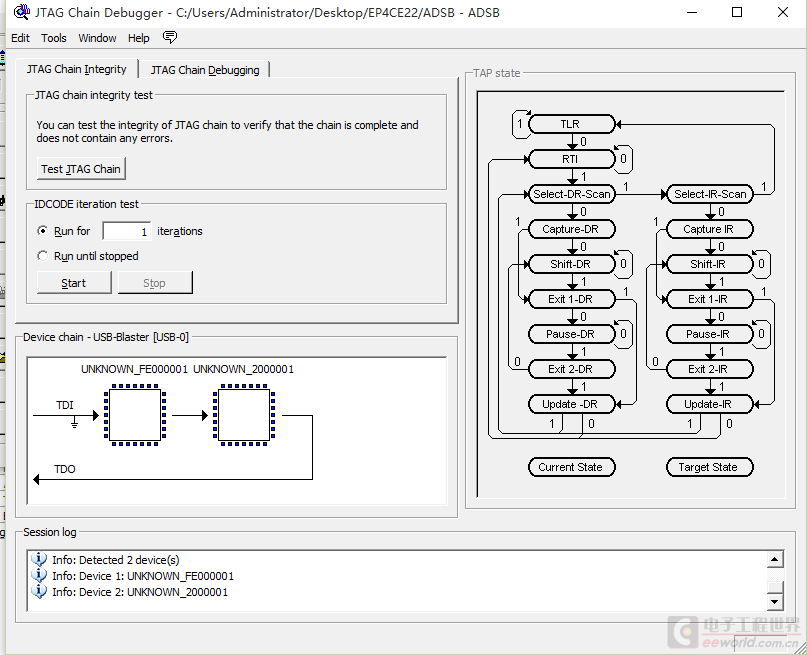Select the first device chip UNKNOWN_FE000001
807x655 pixels.
point(135,415)
